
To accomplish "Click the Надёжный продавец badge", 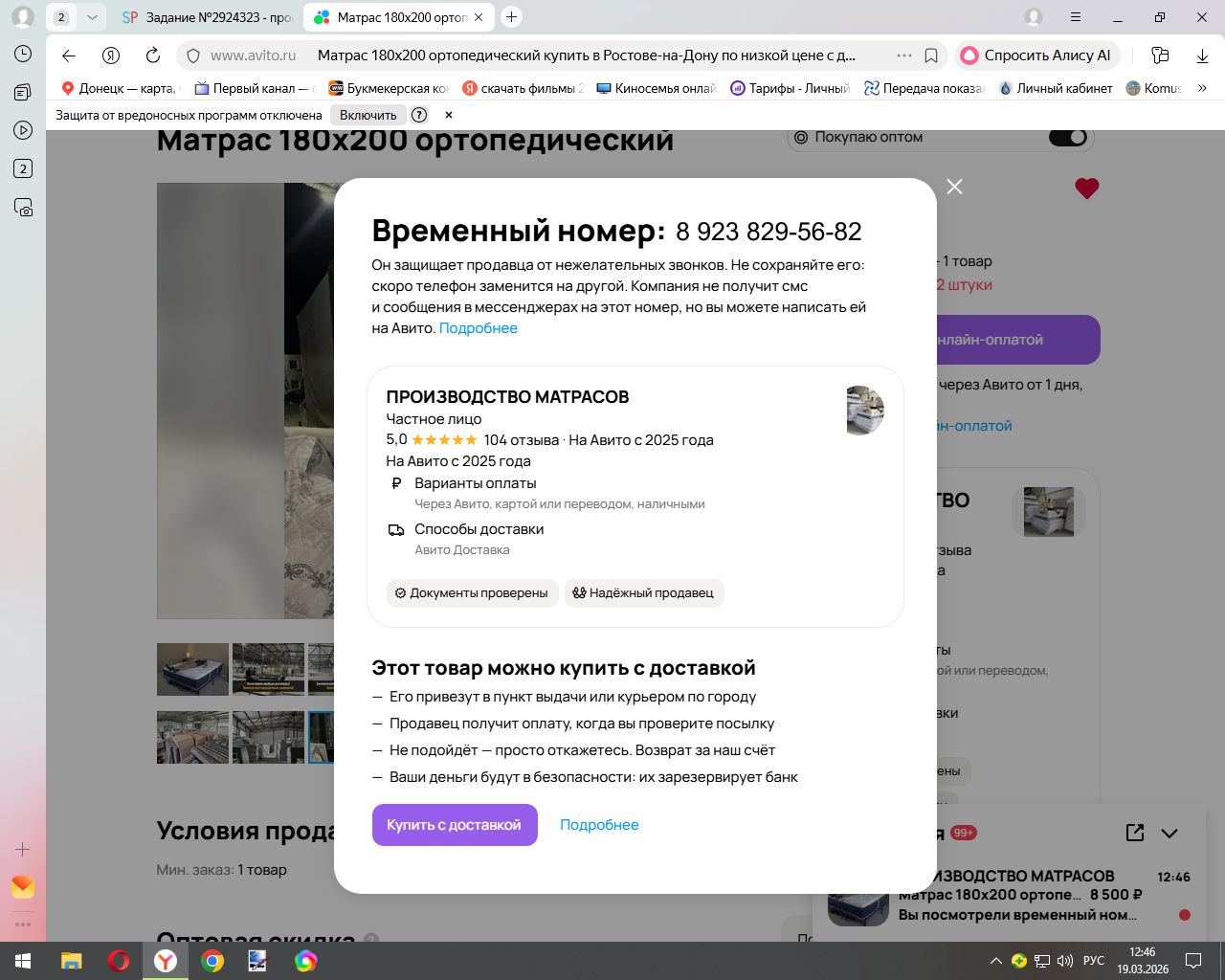I will pyautogui.click(x=644, y=593).
